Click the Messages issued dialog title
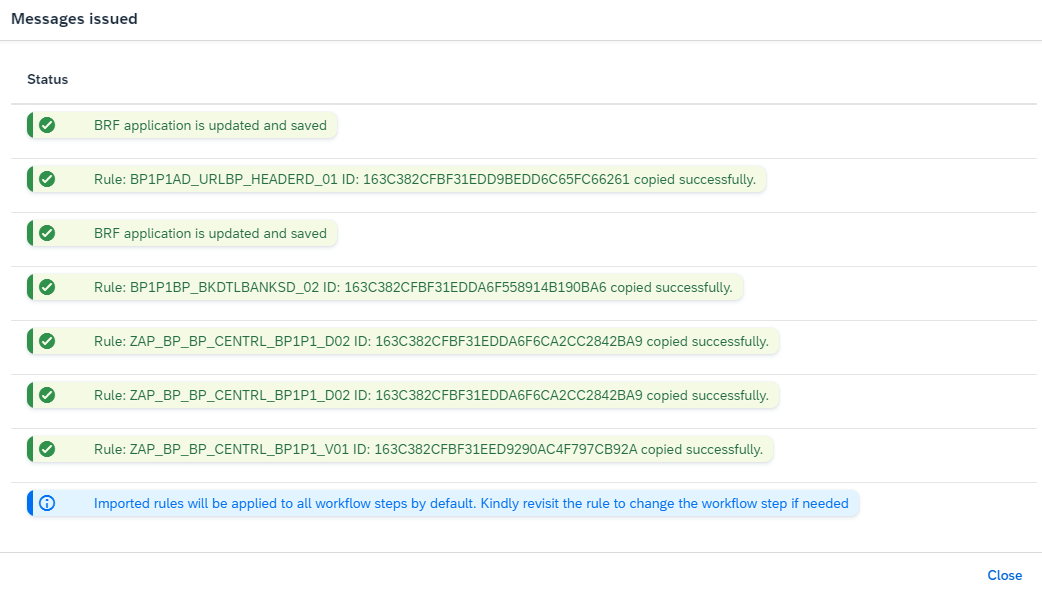Image resolution: width=1042 pixels, height=589 pixels. click(74, 19)
